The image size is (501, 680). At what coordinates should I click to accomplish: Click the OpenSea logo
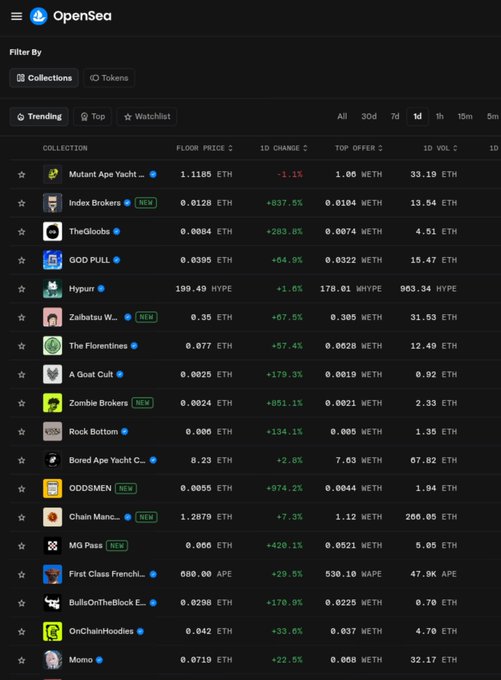[71, 16]
